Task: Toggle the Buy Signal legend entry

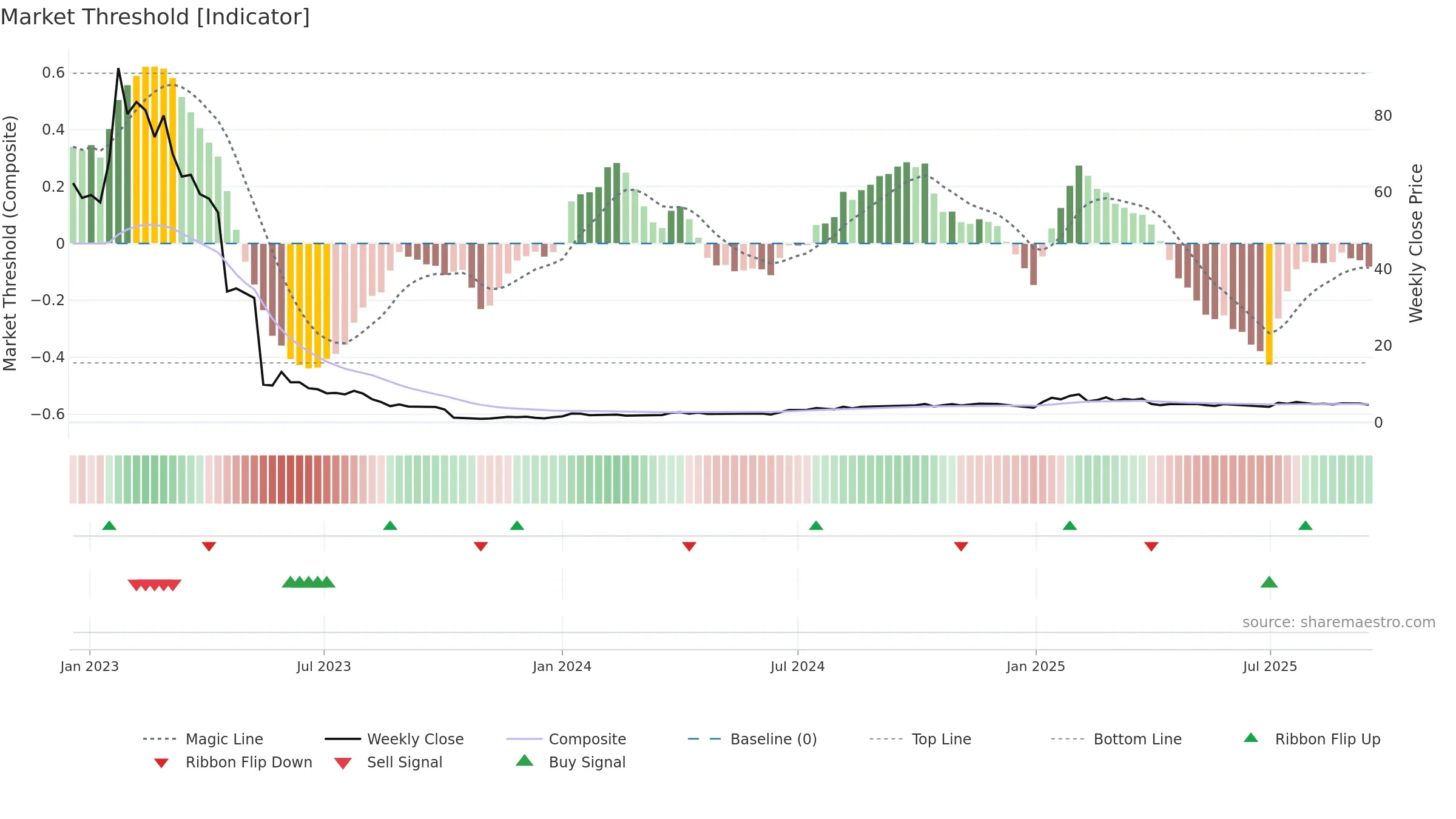Action: 570,762
